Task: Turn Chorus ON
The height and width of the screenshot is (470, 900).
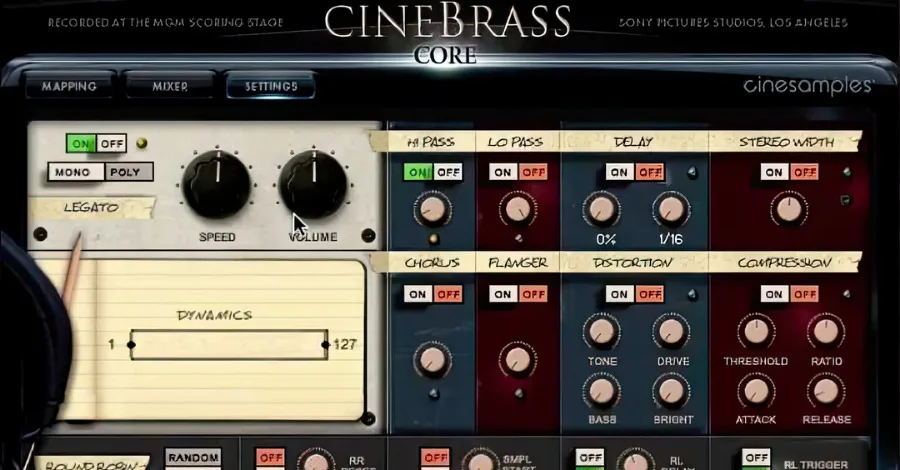Action: [x=418, y=294]
